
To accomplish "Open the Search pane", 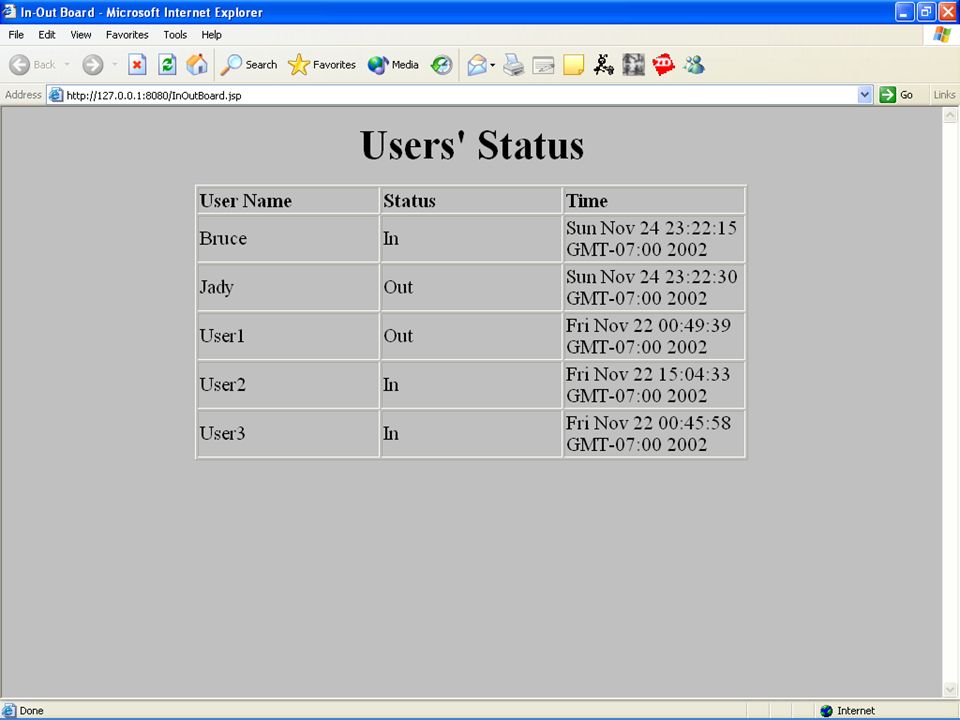I will (249, 64).
